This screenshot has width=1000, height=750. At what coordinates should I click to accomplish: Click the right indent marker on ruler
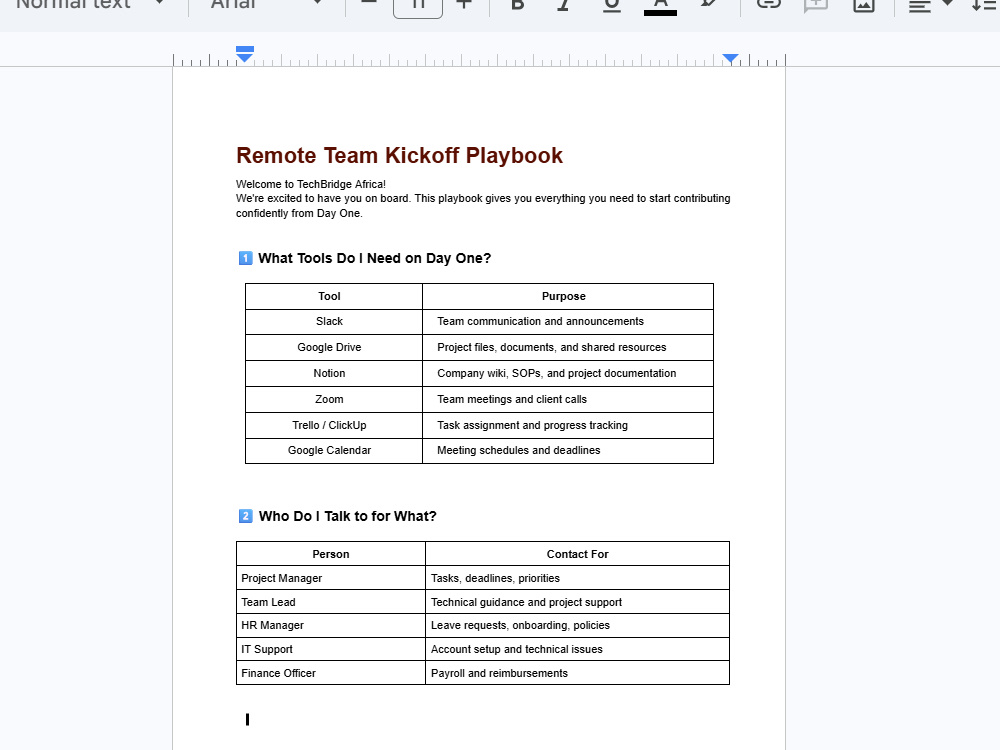(x=730, y=59)
